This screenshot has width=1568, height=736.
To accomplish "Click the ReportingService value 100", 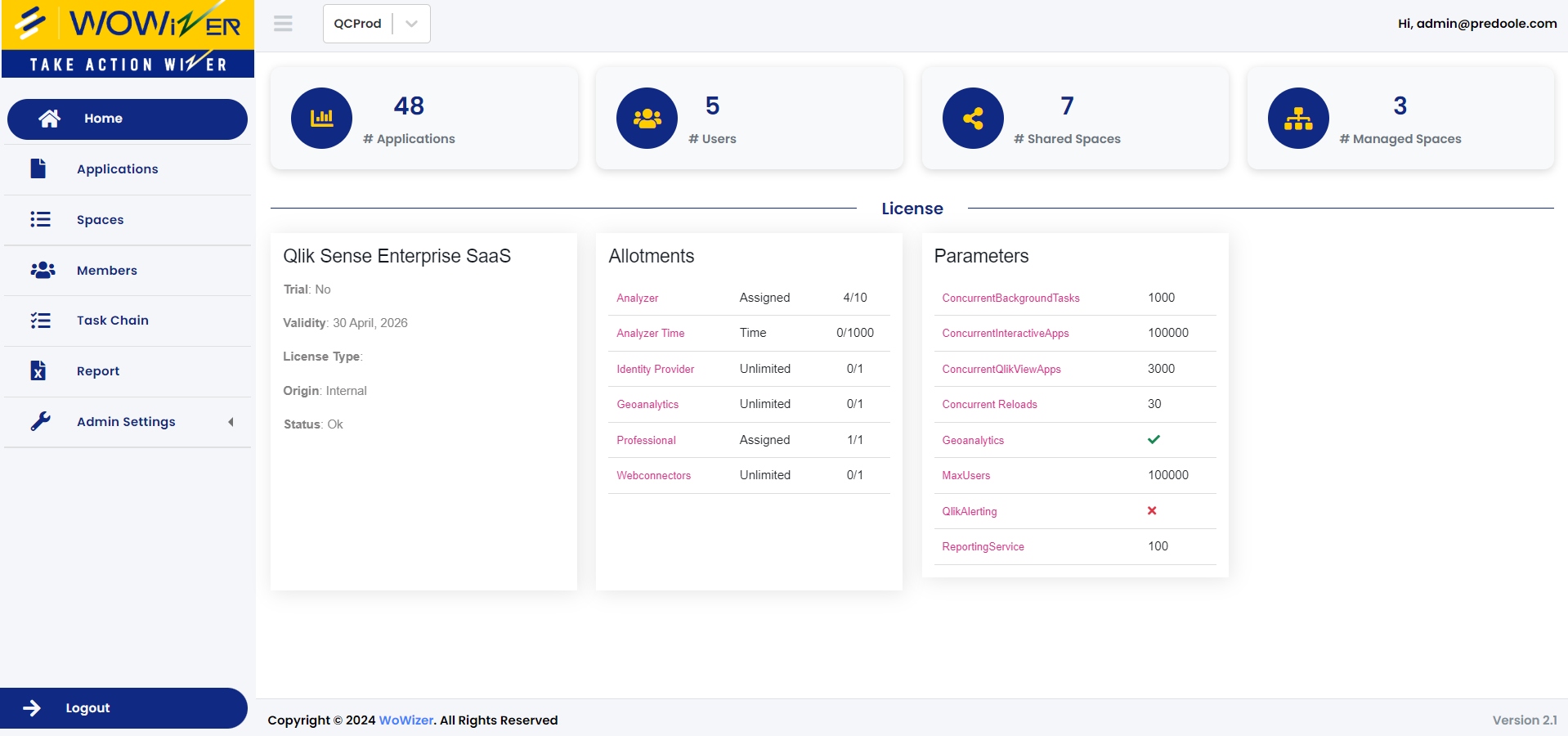I will click(1158, 546).
